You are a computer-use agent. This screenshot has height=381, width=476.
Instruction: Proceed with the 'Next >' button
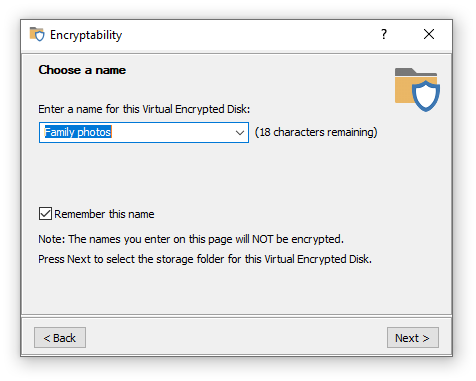click(413, 338)
